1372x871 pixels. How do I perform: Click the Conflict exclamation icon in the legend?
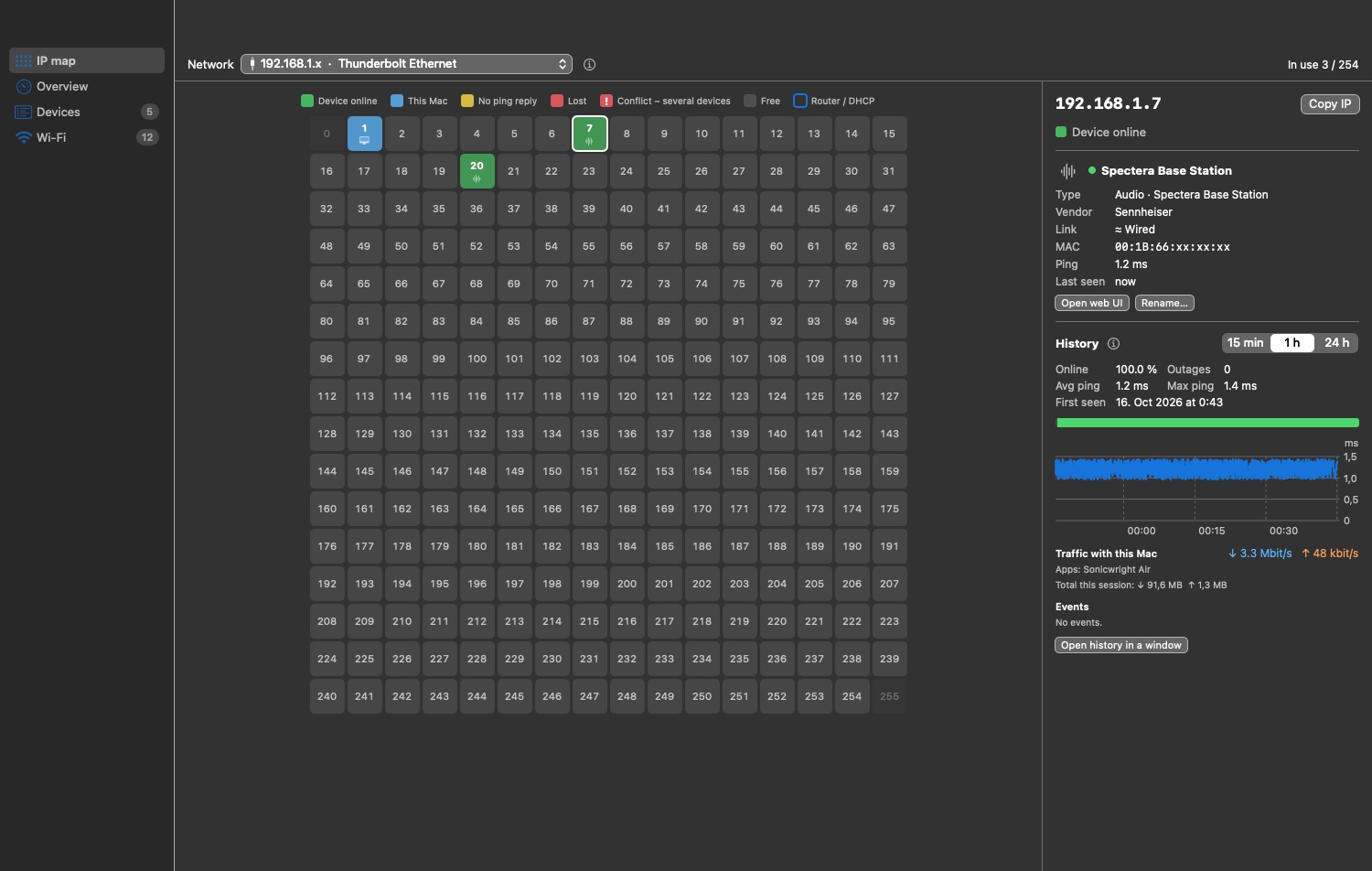606,101
